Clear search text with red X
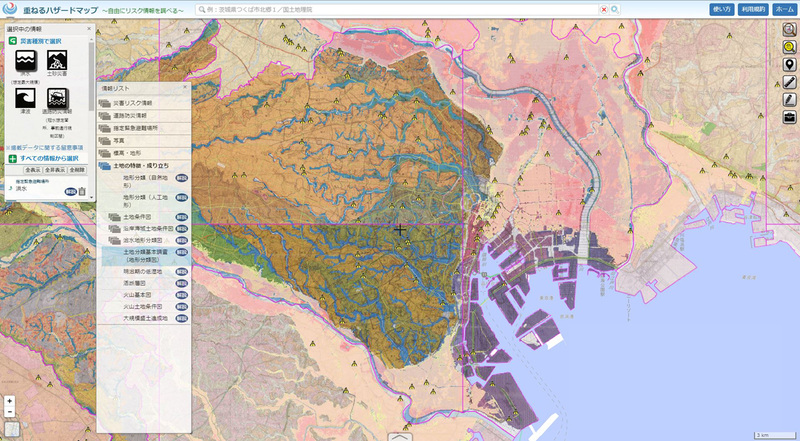 [604, 10]
